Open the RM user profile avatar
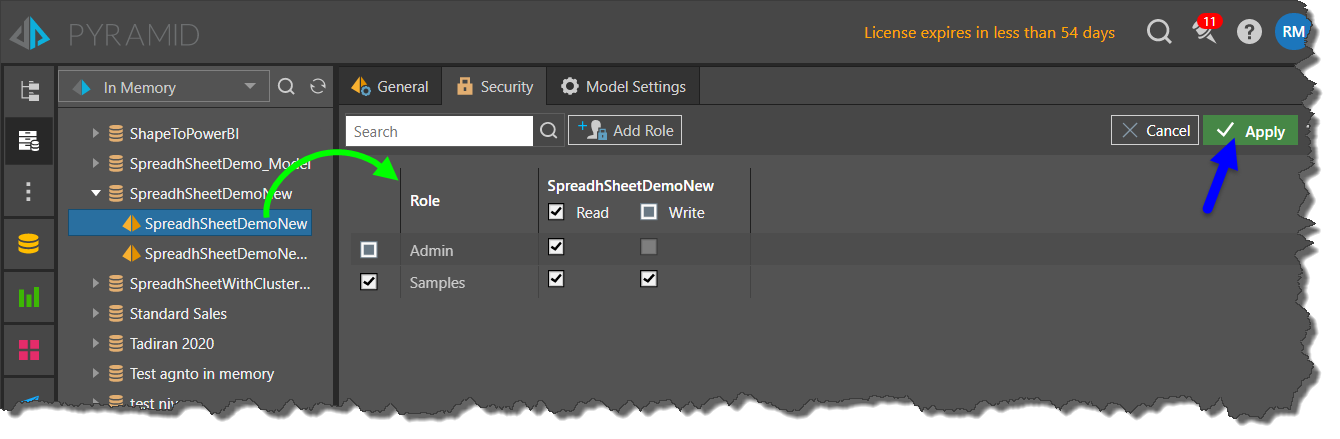1340x439 pixels. 1293,32
